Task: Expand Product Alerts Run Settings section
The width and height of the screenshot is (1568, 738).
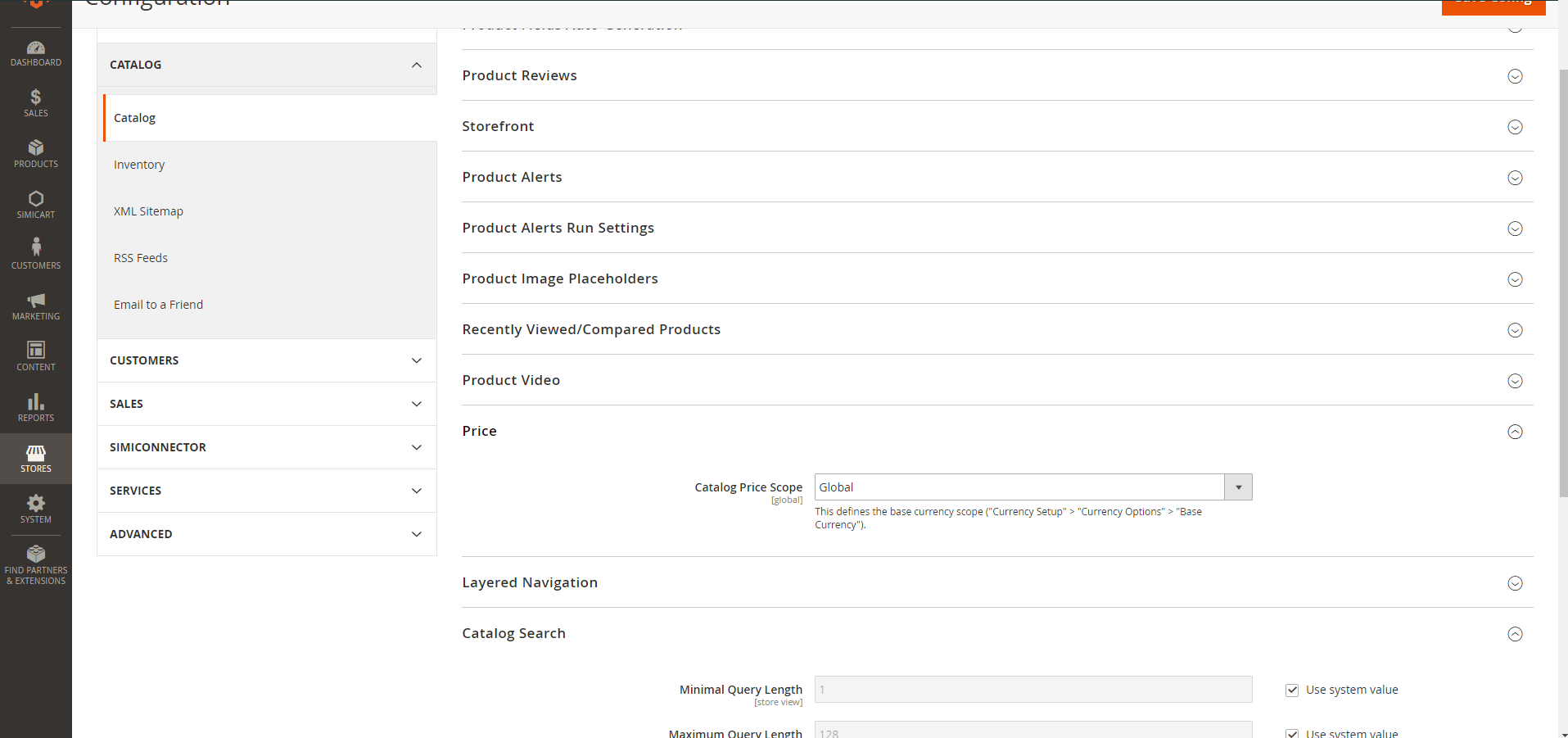Action: click(997, 228)
